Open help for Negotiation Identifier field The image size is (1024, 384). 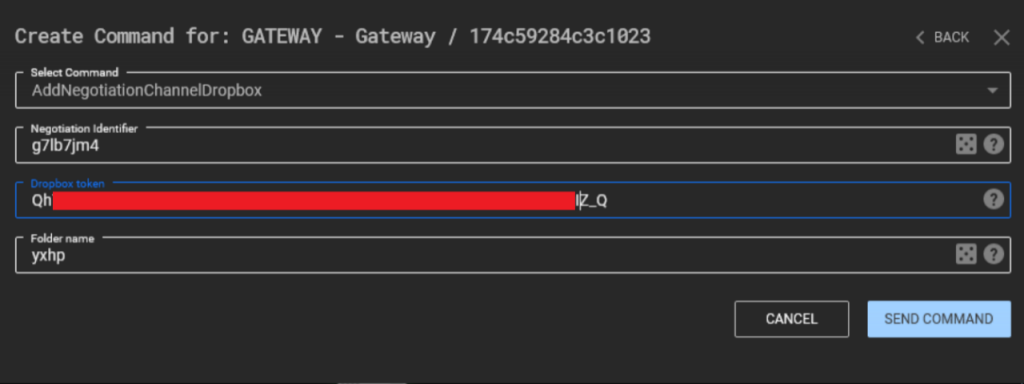[x=993, y=144]
